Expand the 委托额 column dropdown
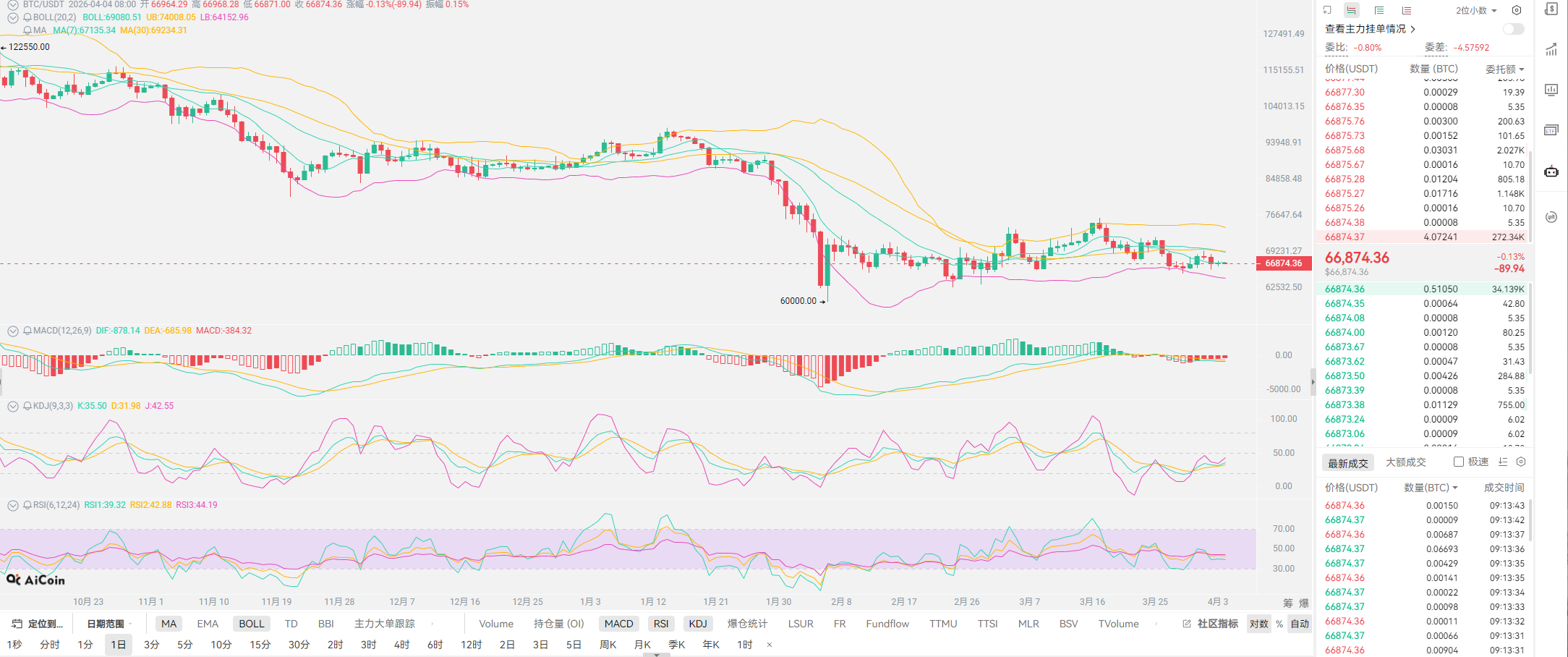This screenshot has width=1568, height=657. 1505,69
